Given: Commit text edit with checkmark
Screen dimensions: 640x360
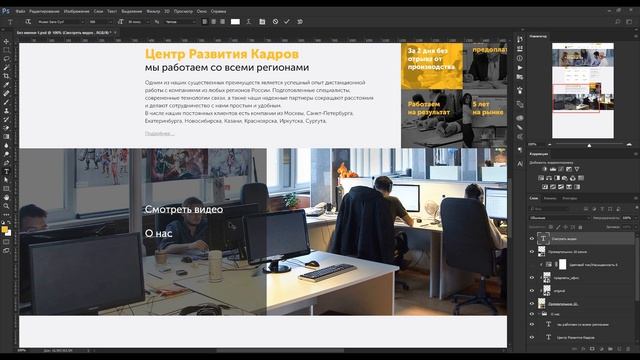Looking at the screenshot, I should pos(287,22).
